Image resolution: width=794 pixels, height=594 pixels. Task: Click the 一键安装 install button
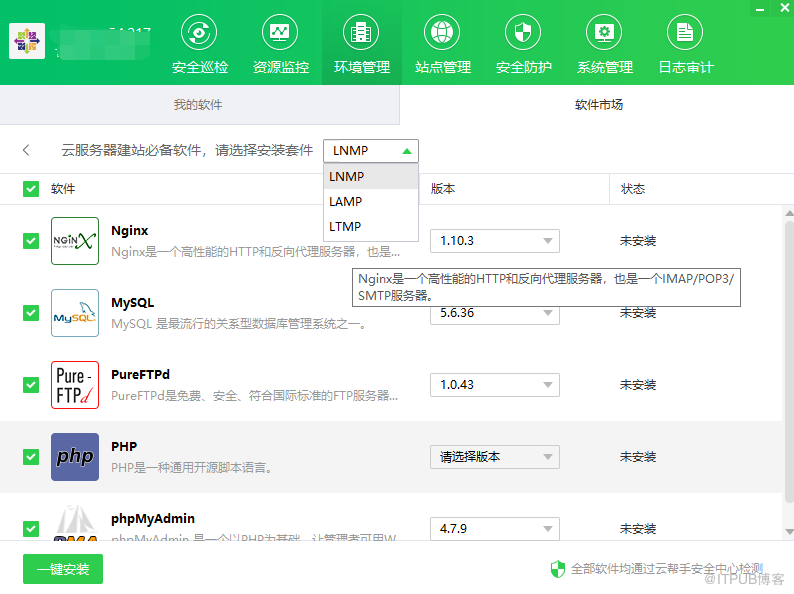63,569
